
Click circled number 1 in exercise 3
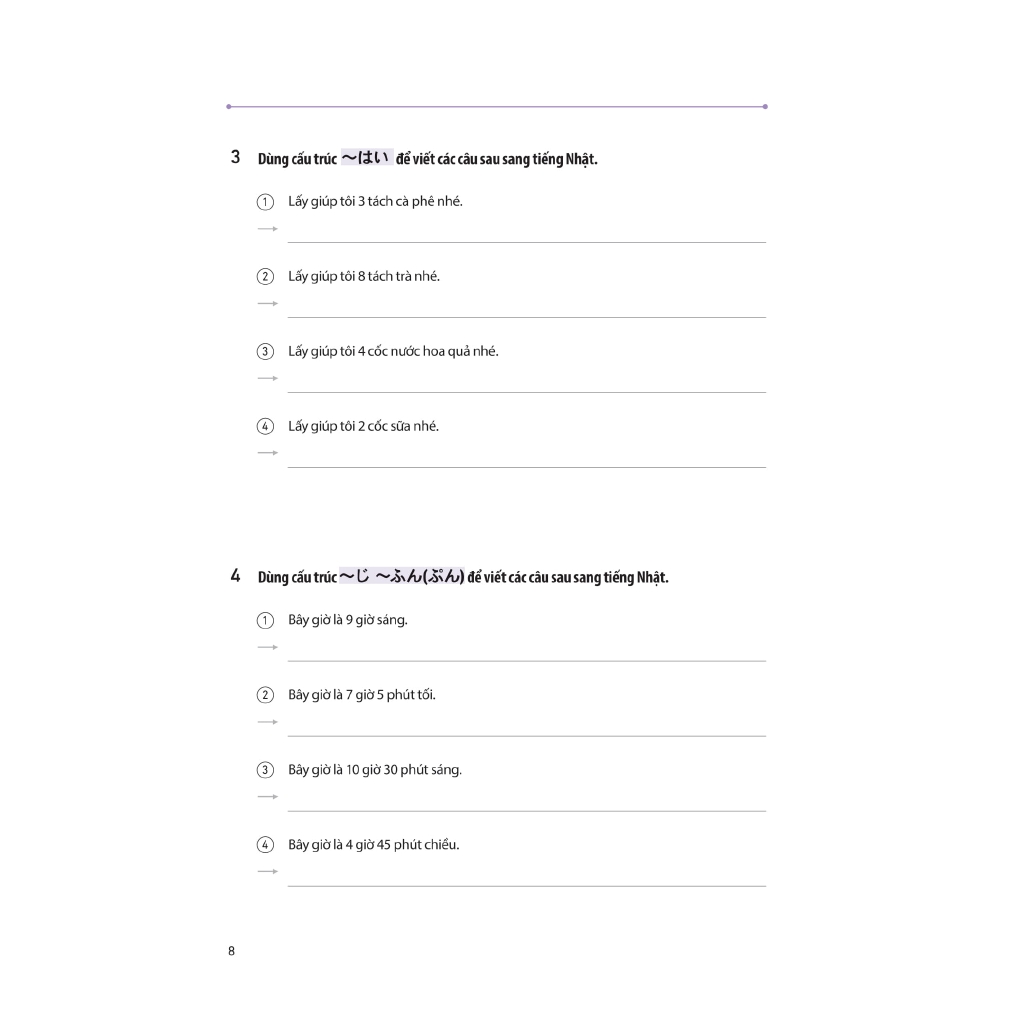pyautogui.click(x=265, y=202)
